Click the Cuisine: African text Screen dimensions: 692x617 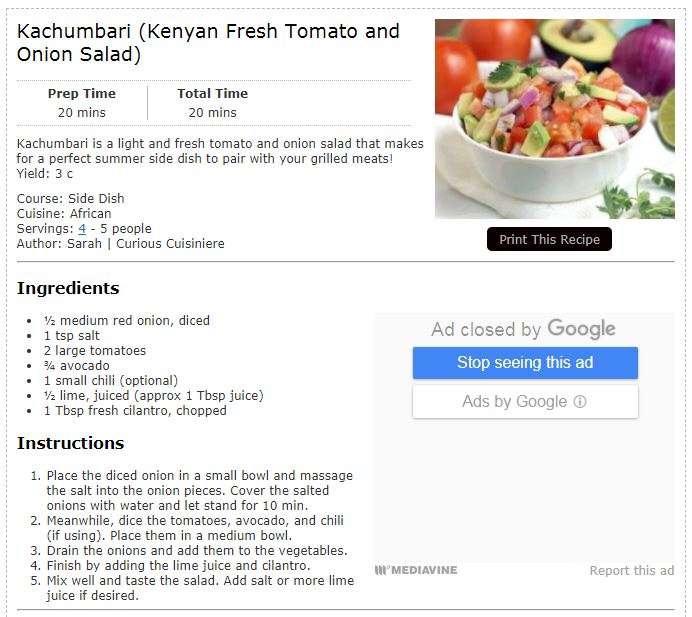64,214
